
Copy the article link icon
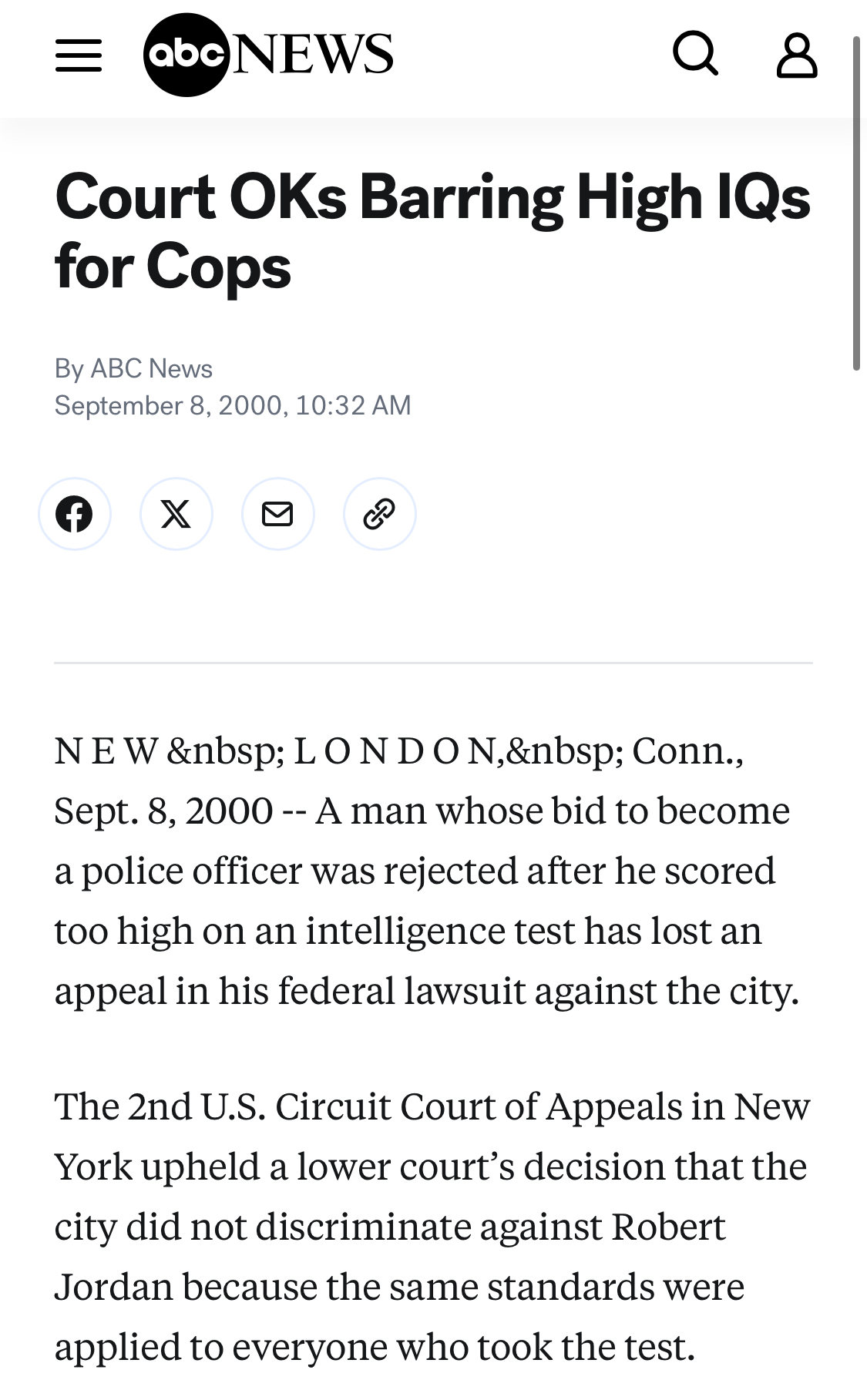tap(379, 514)
